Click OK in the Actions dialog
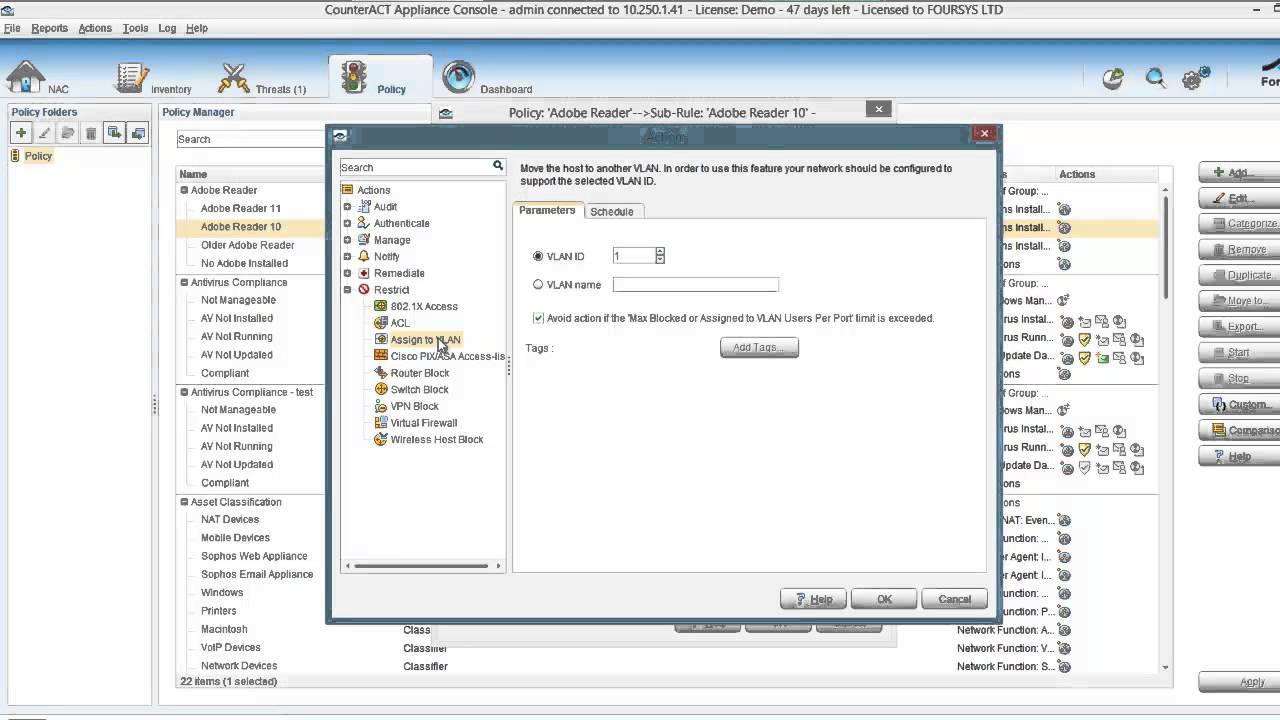The image size is (1280, 720). pyautogui.click(x=884, y=599)
